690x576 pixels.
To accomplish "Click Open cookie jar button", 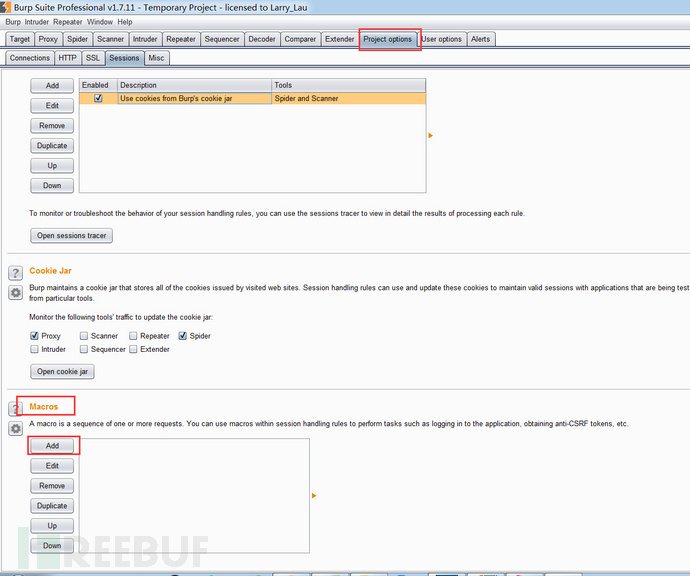I will coord(62,371).
